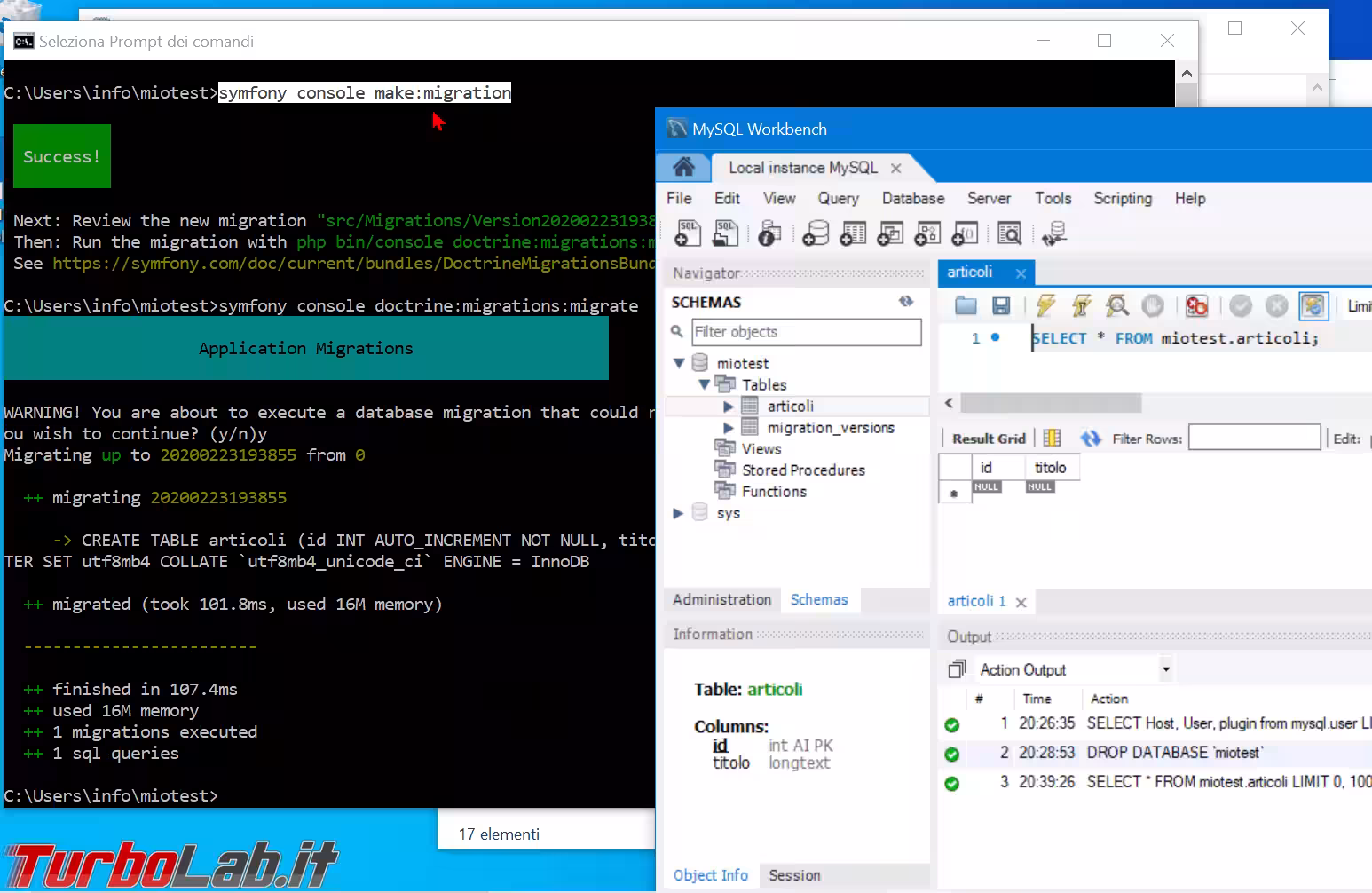The width and height of the screenshot is (1372, 893).
Task: Collapse the miotest schema tree
Action: click(x=679, y=363)
